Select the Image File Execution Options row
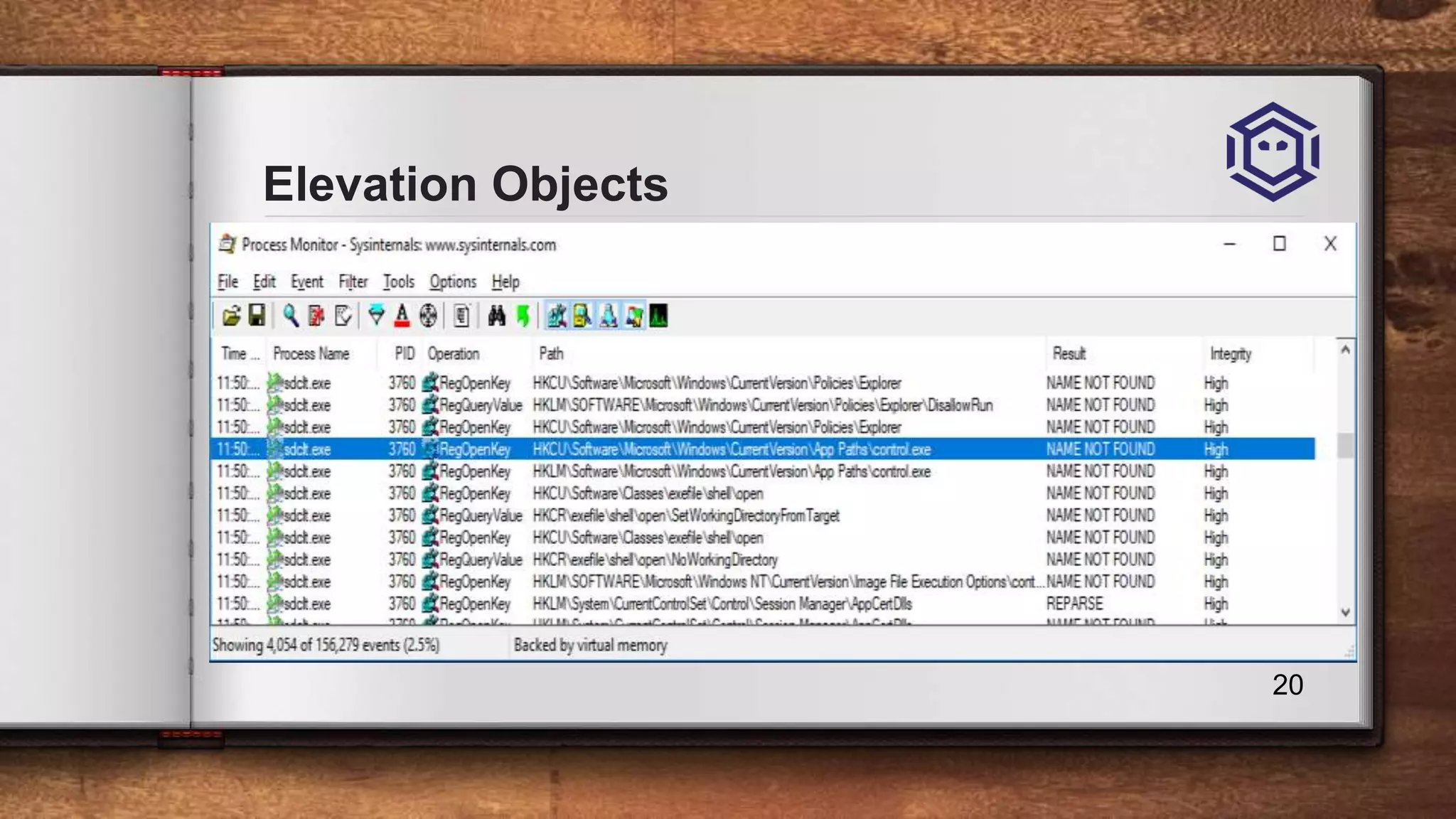The height and width of the screenshot is (819, 1456). tap(763, 582)
